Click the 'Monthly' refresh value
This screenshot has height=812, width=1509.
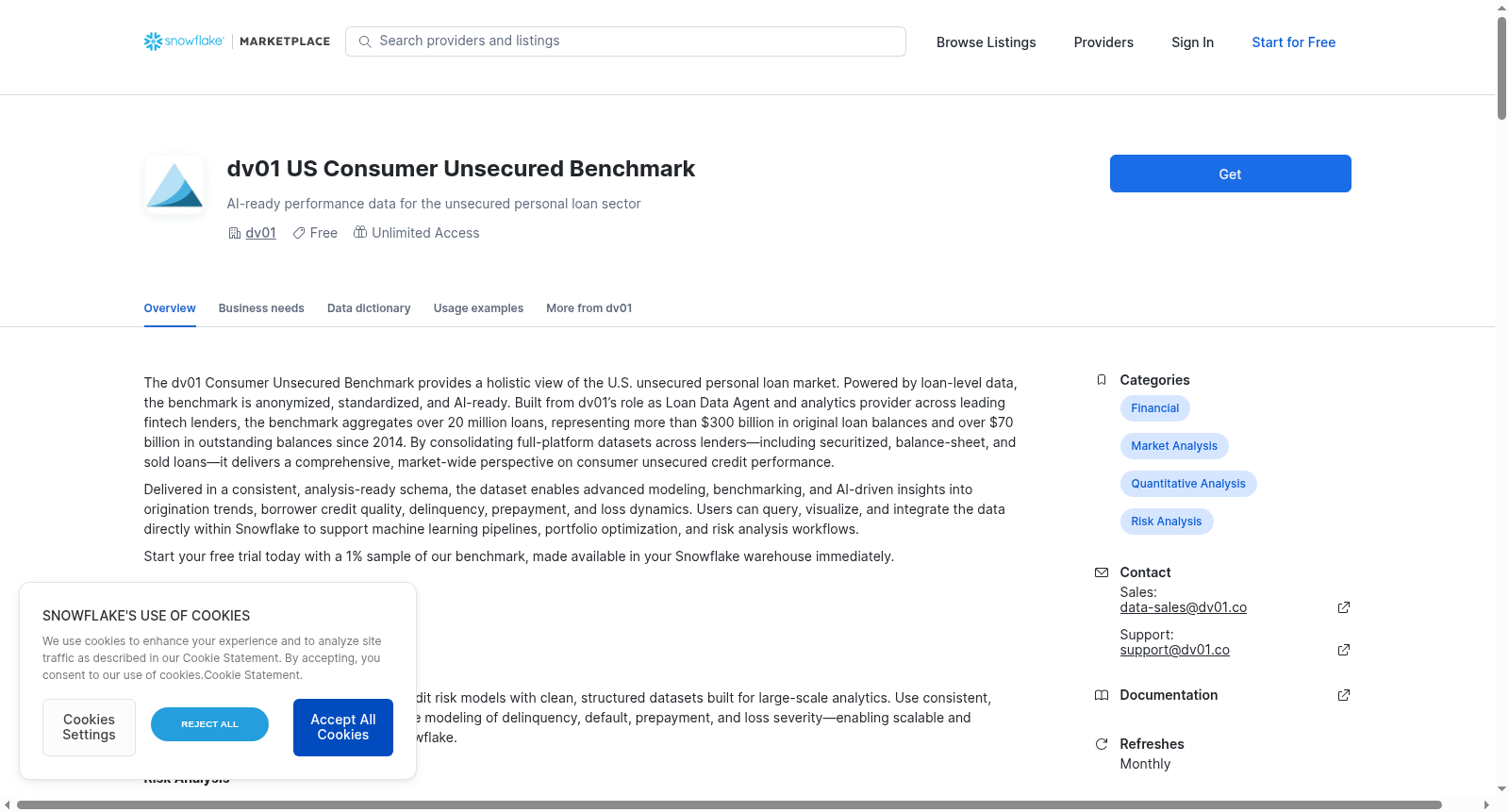click(1145, 764)
